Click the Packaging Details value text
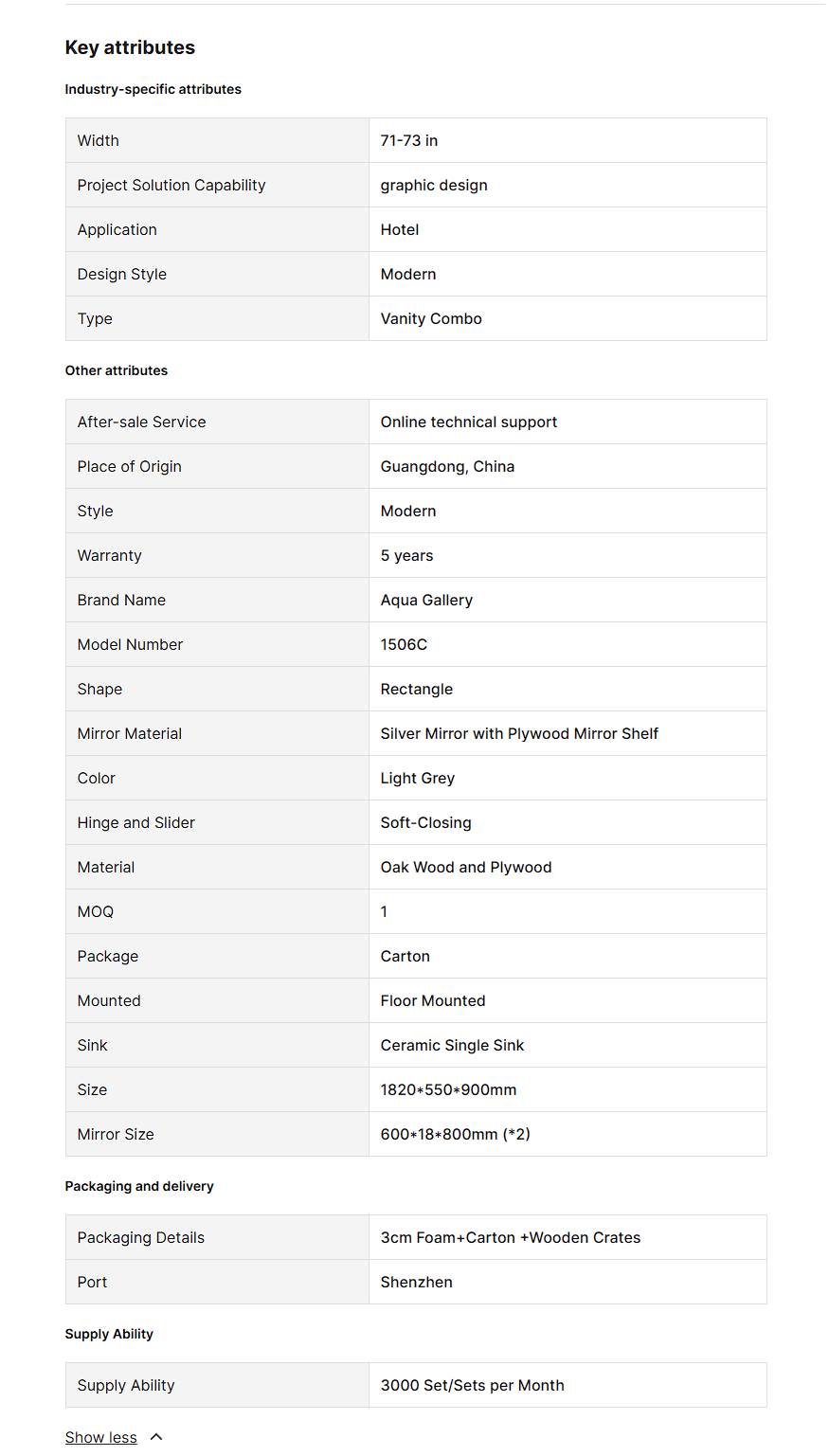This screenshot has width=829, height=1456. [510, 1237]
